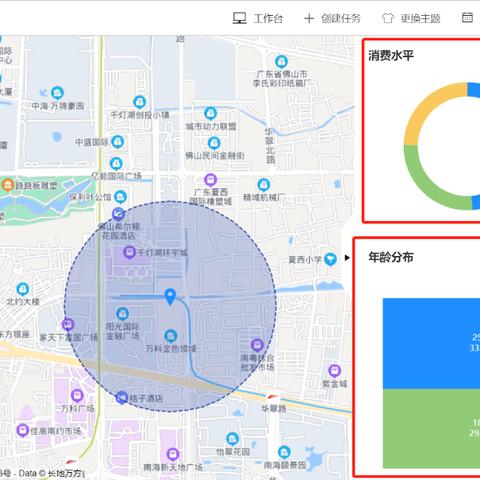Image resolution: width=480 pixels, height=480 pixels.
Task: Select the 家天下喜居广场 shopping marker
Action: coord(68,324)
